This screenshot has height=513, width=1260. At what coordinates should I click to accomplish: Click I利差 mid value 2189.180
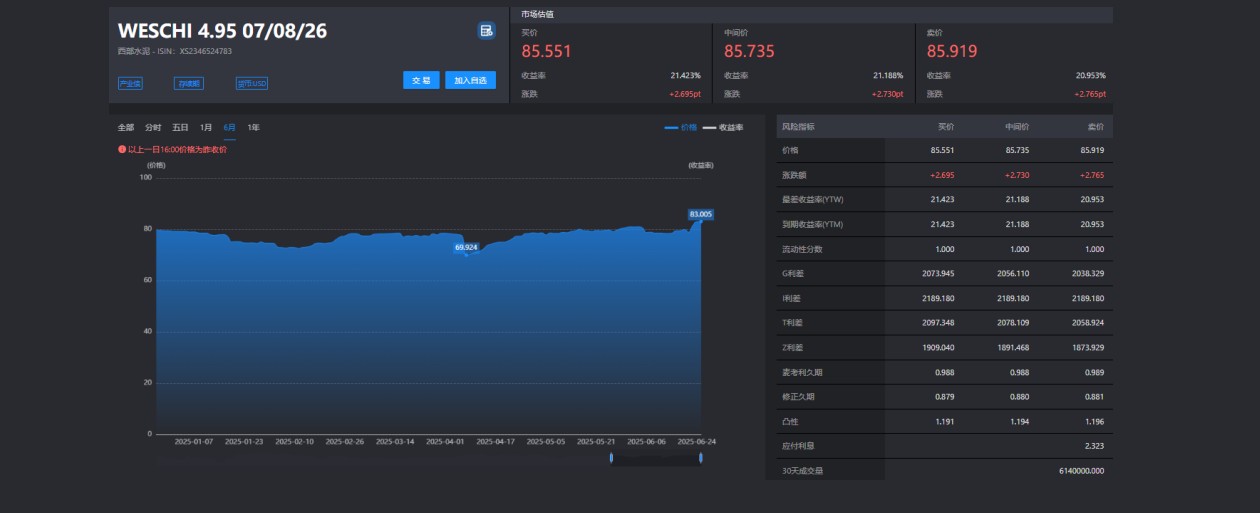[1012, 298]
